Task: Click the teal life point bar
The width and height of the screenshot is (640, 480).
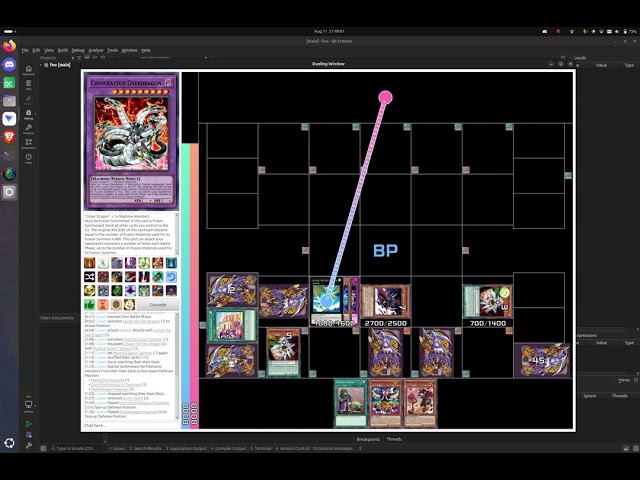Action: [186, 285]
